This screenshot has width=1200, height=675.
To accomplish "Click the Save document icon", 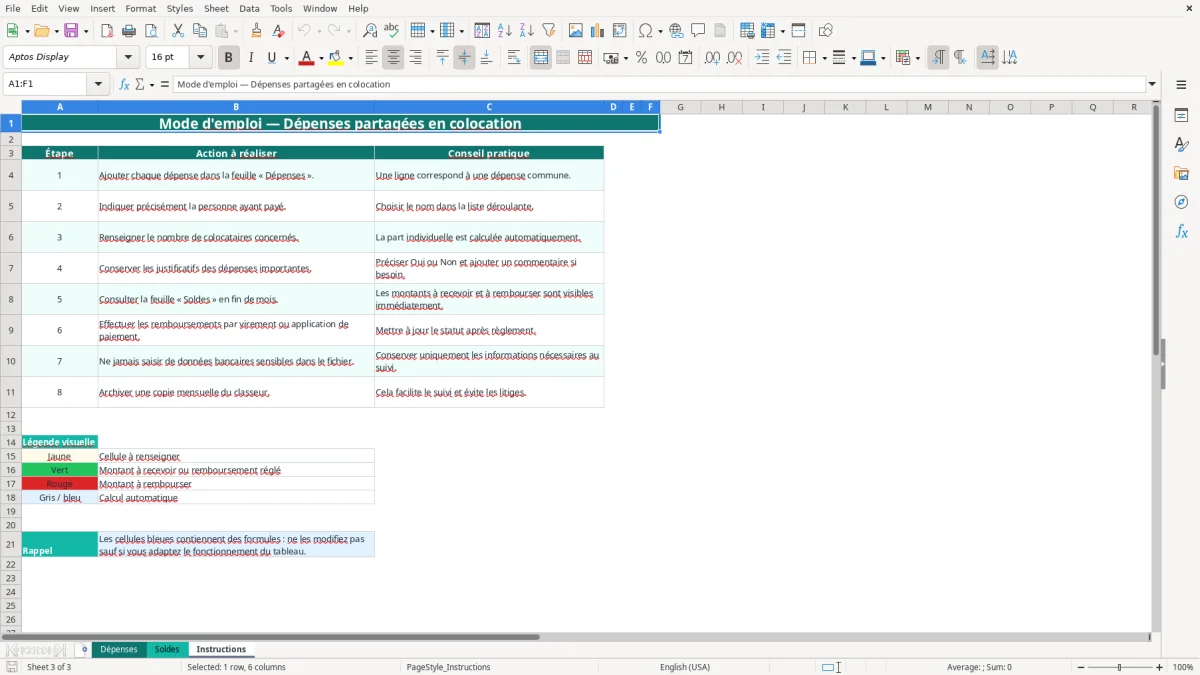I will coord(71,31).
